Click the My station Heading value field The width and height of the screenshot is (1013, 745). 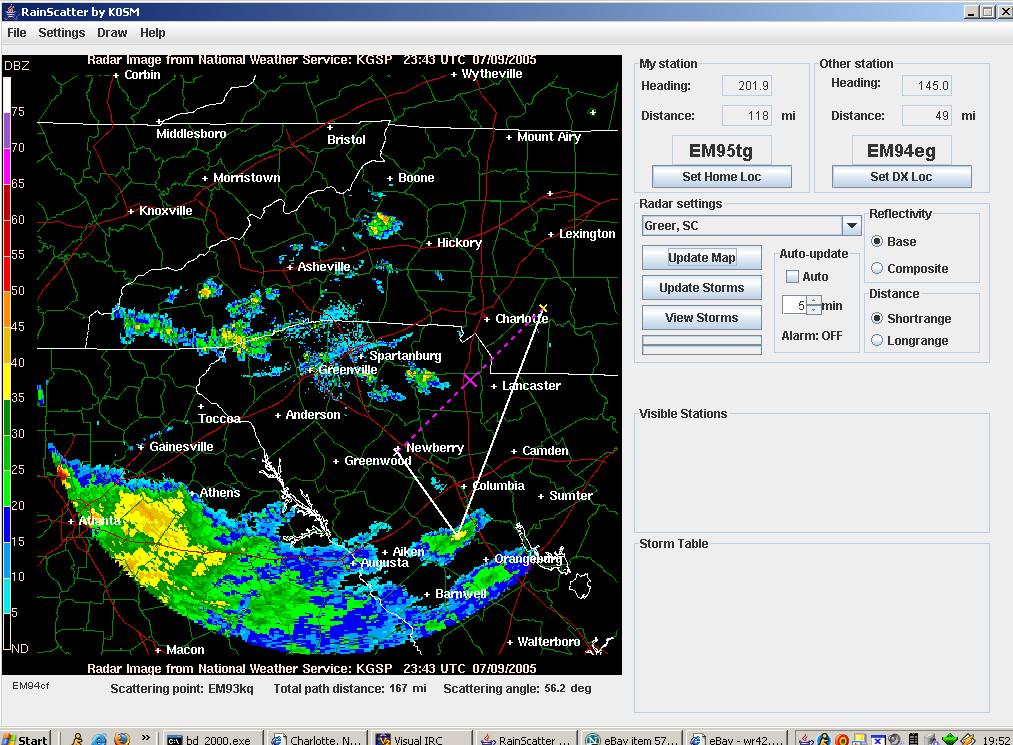click(747, 86)
